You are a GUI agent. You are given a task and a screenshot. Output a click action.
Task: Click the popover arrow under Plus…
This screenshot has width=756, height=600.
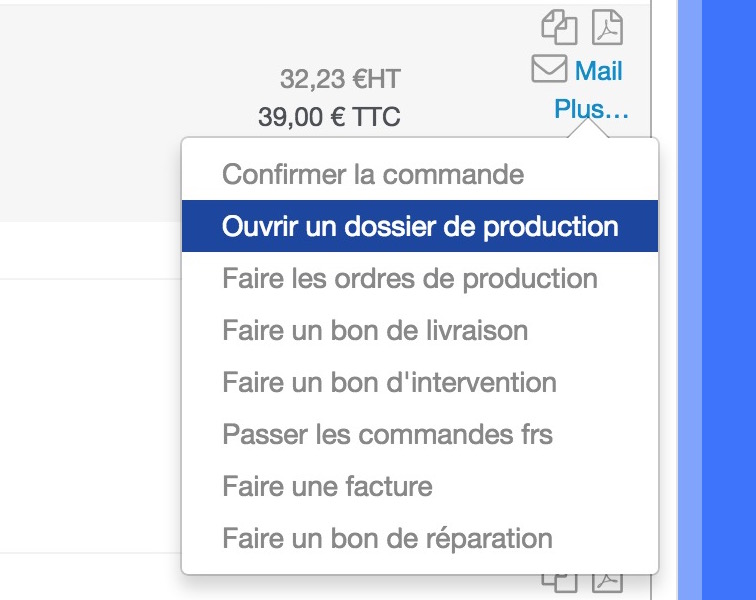coord(588,129)
